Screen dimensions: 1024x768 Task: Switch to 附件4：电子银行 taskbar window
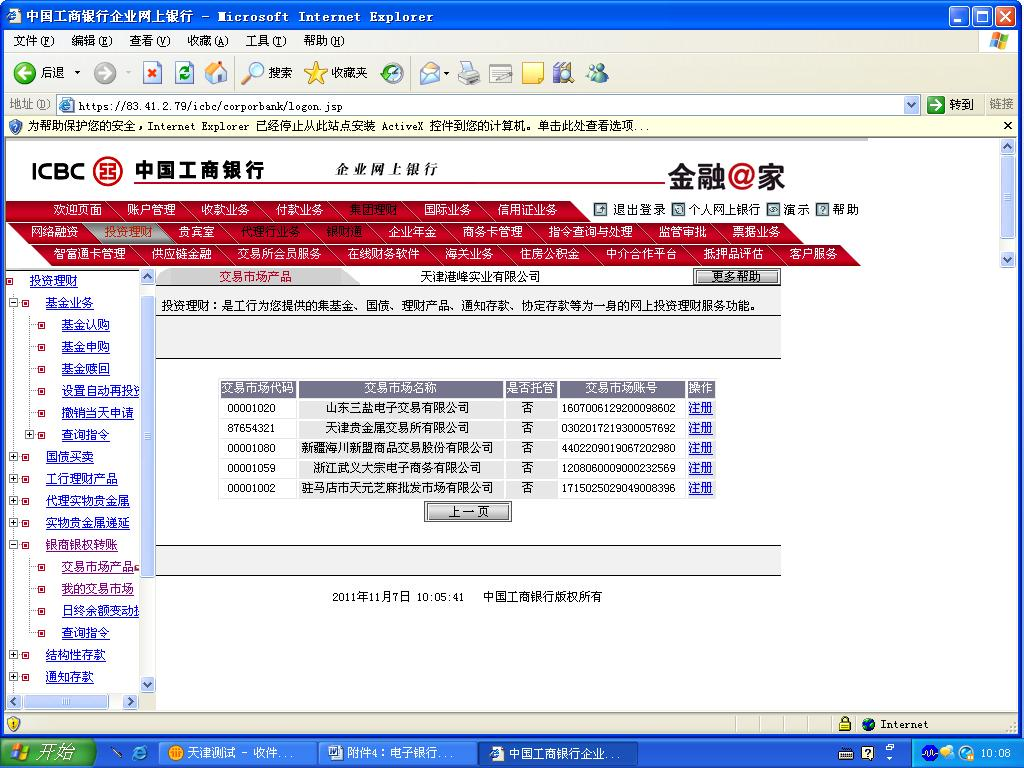click(398, 753)
